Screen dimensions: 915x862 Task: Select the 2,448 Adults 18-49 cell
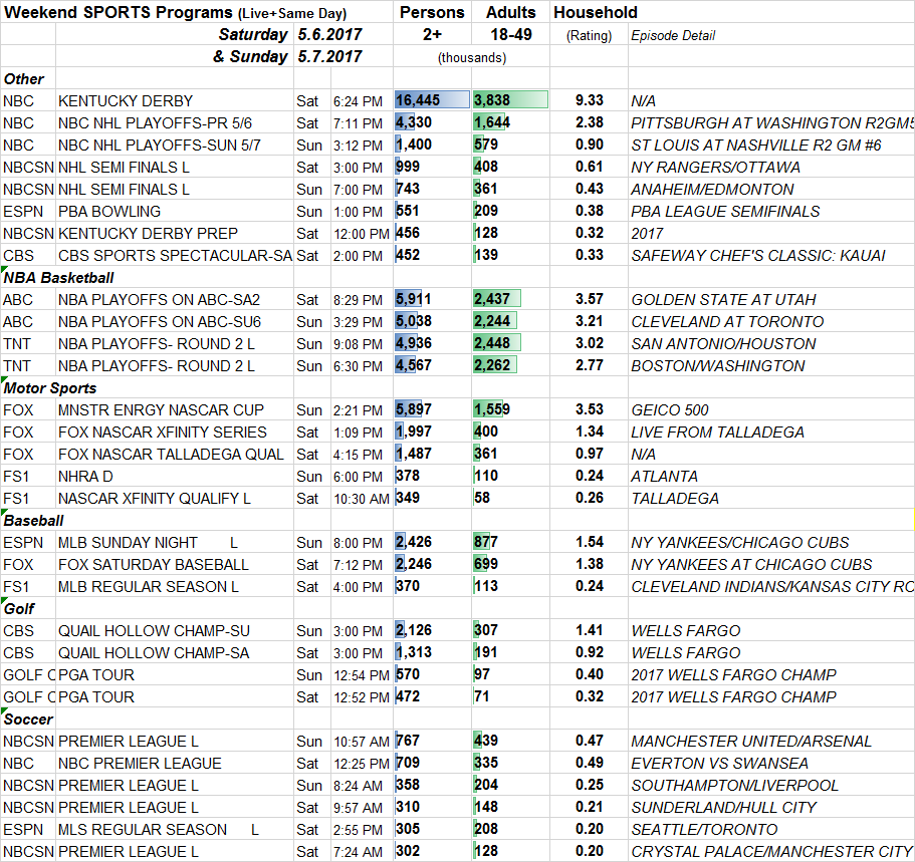[510, 343]
